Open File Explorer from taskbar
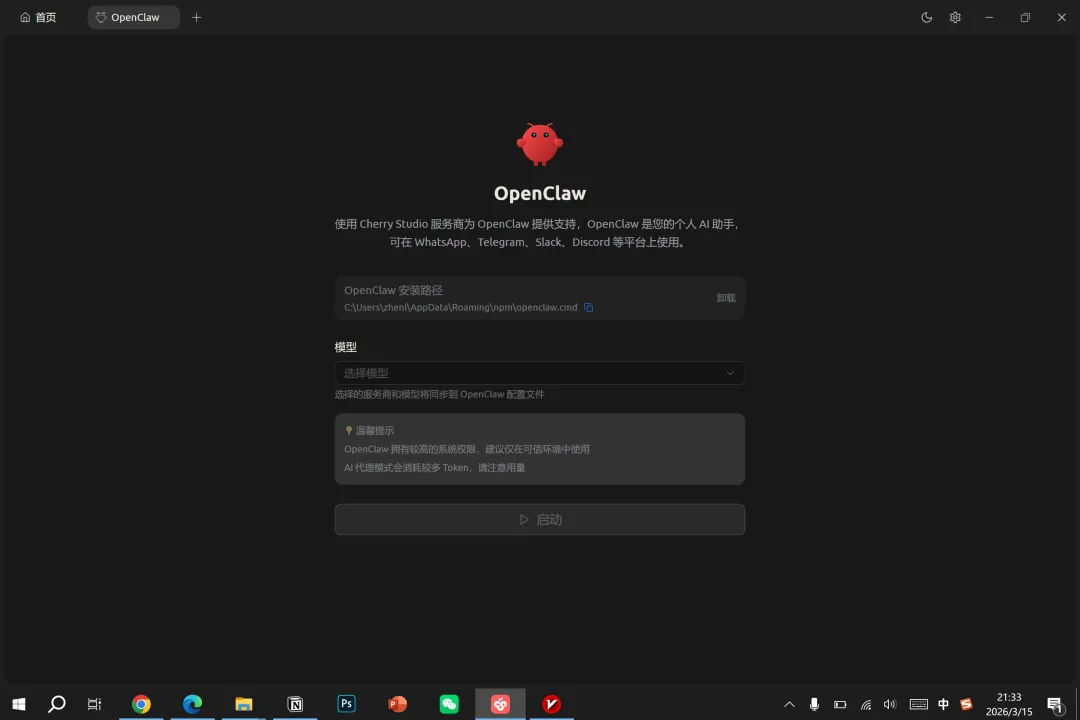The image size is (1080, 720). [244, 703]
